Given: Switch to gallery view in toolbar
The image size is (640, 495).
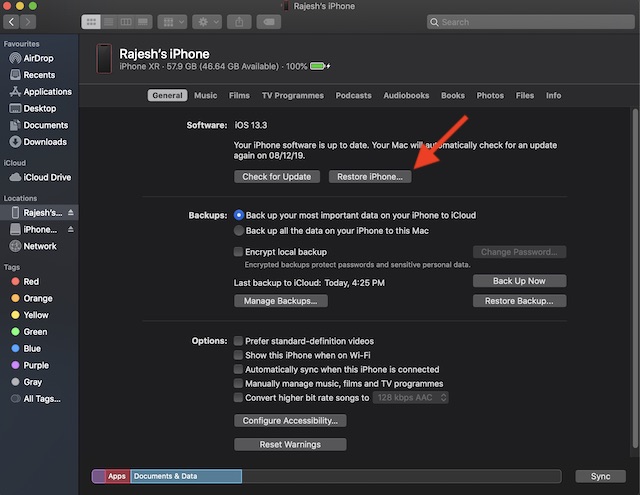Looking at the screenshot, I should click(x=143, y=22).
